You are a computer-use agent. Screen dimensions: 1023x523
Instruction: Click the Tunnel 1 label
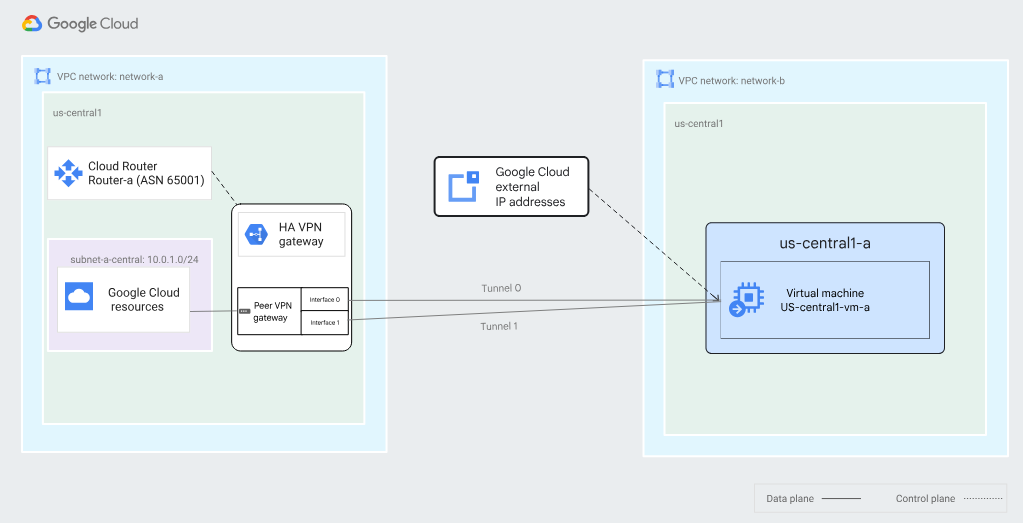click(x=499, y=326)
